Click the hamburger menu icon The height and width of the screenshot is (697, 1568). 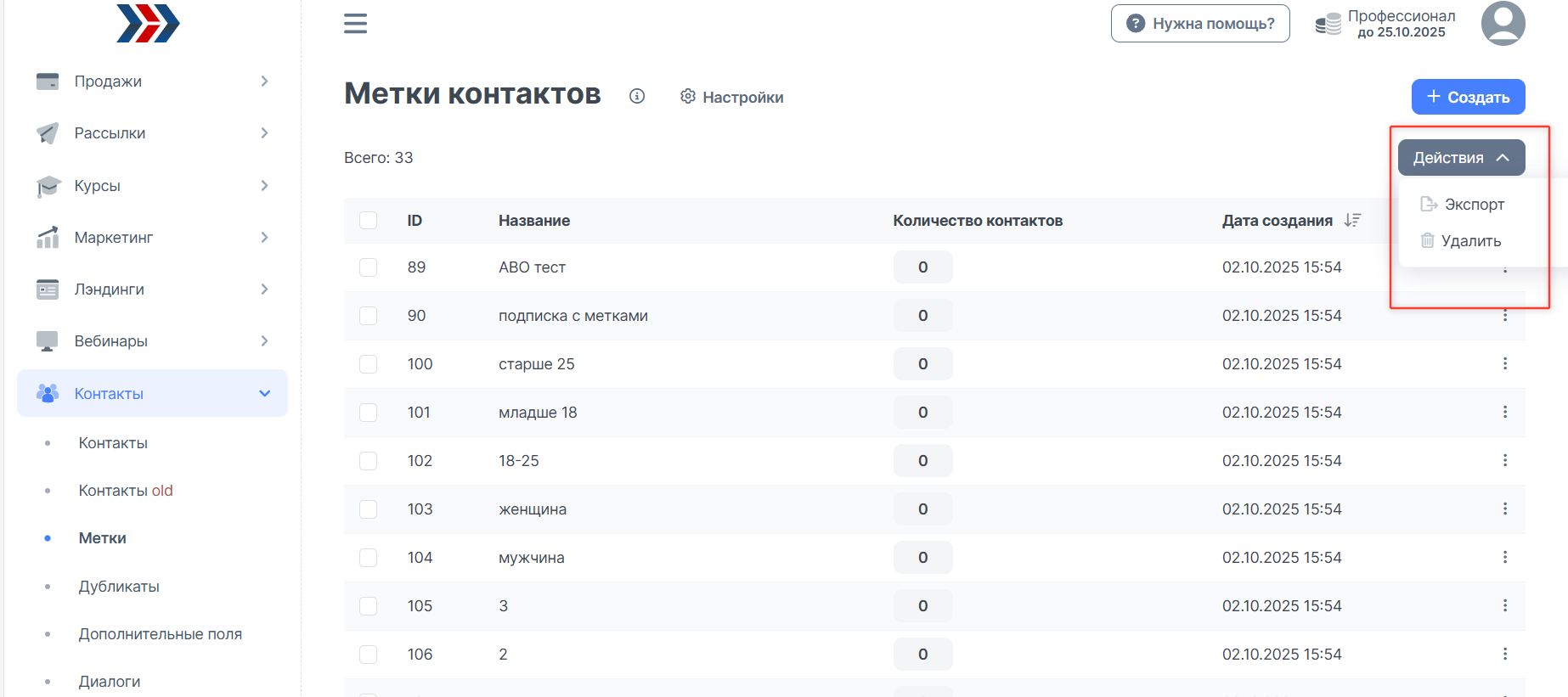click(355, 24)
